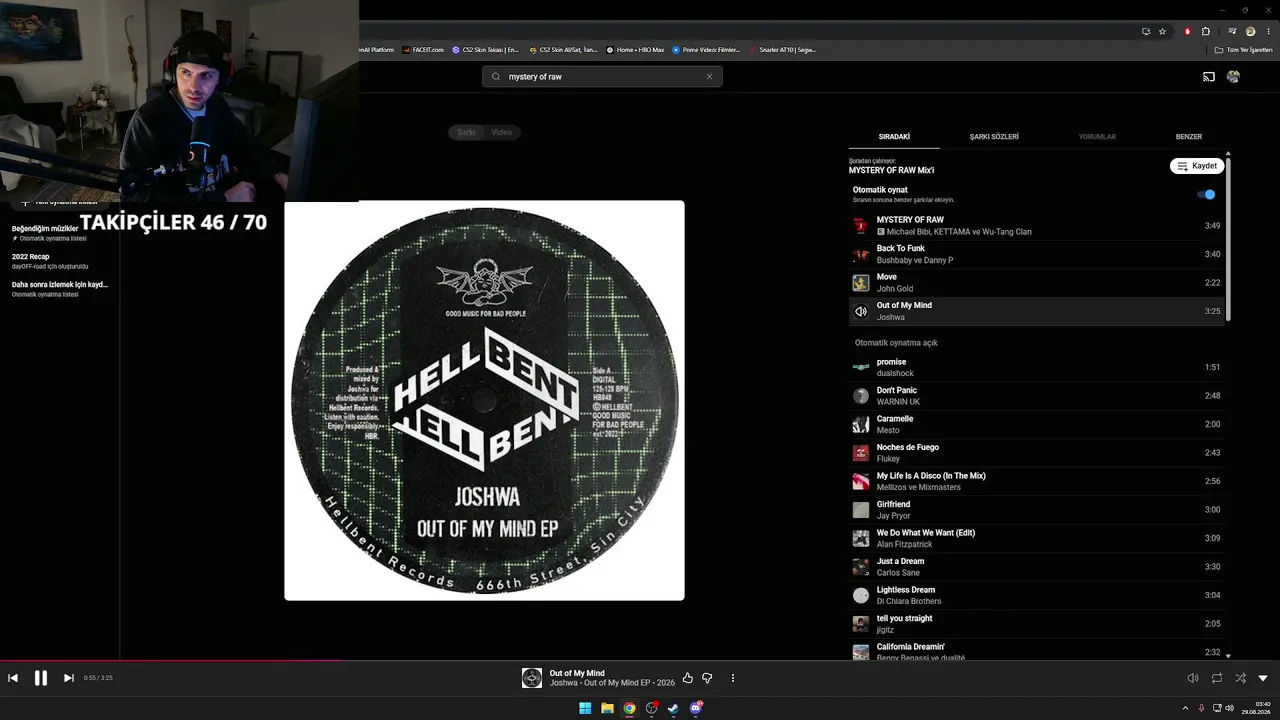This screenshot has height=720, width=1280.
Task: Toggle shuffle in the player bar
Action: click(x=1240, y=678)
